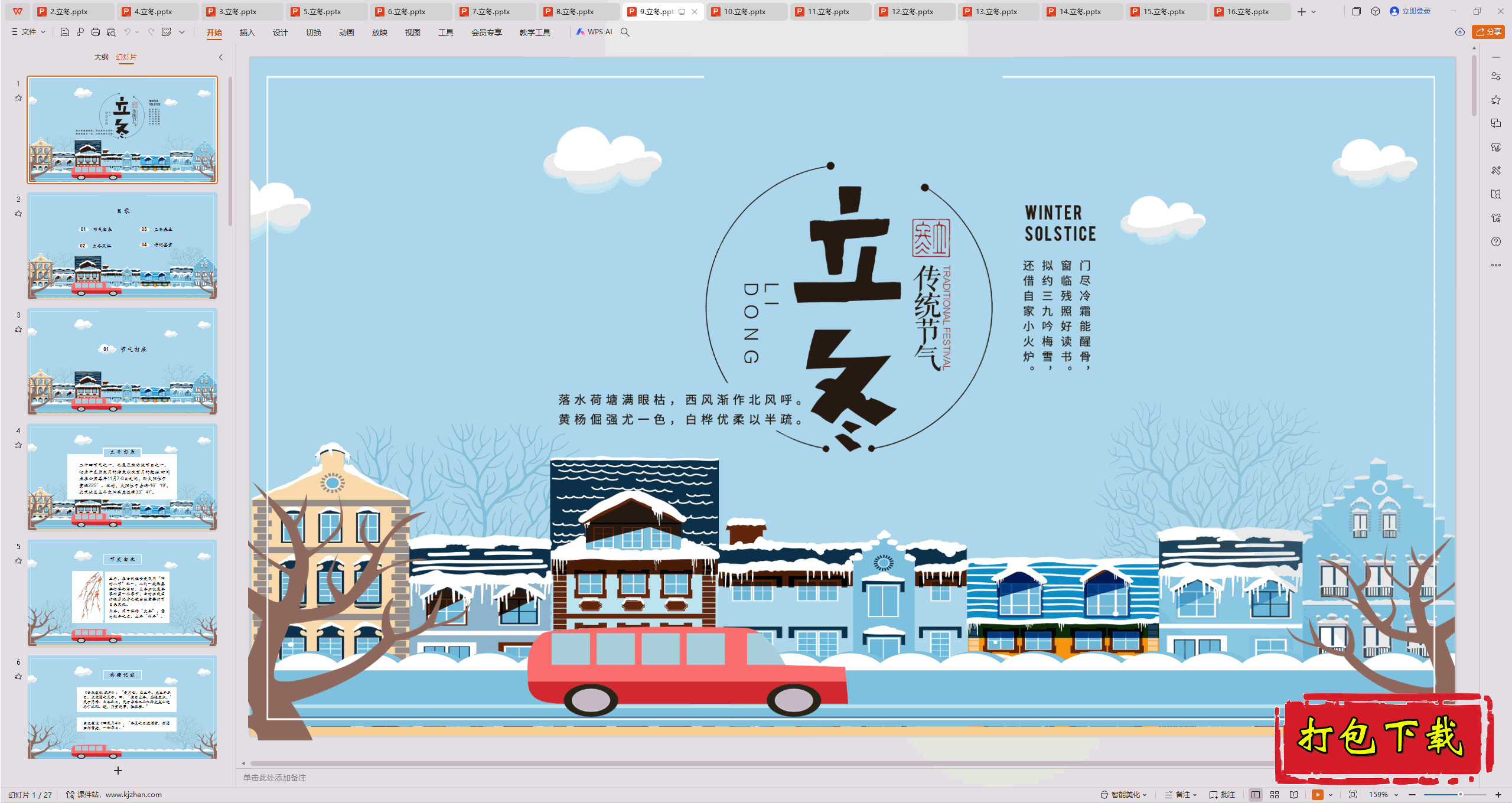Click the design tools icon in right sidebar
The image size is (1512, 803).
click(x=1495, y=171)
